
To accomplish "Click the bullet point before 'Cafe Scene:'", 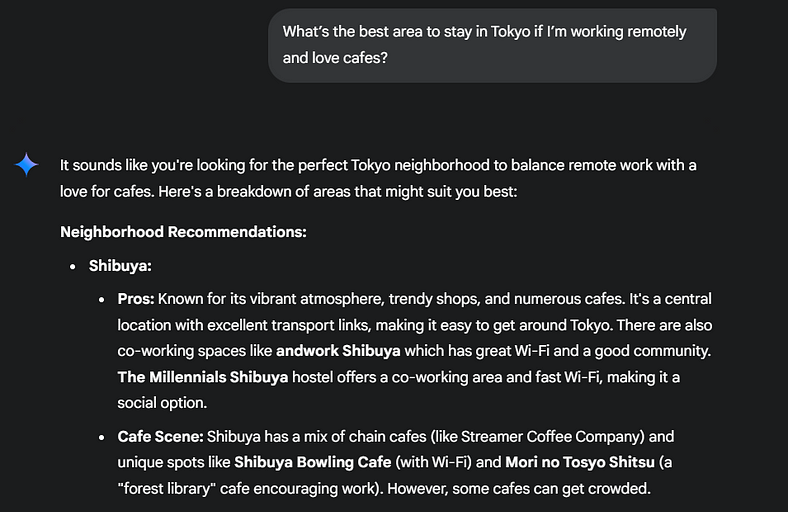I will tap(102, 438).
